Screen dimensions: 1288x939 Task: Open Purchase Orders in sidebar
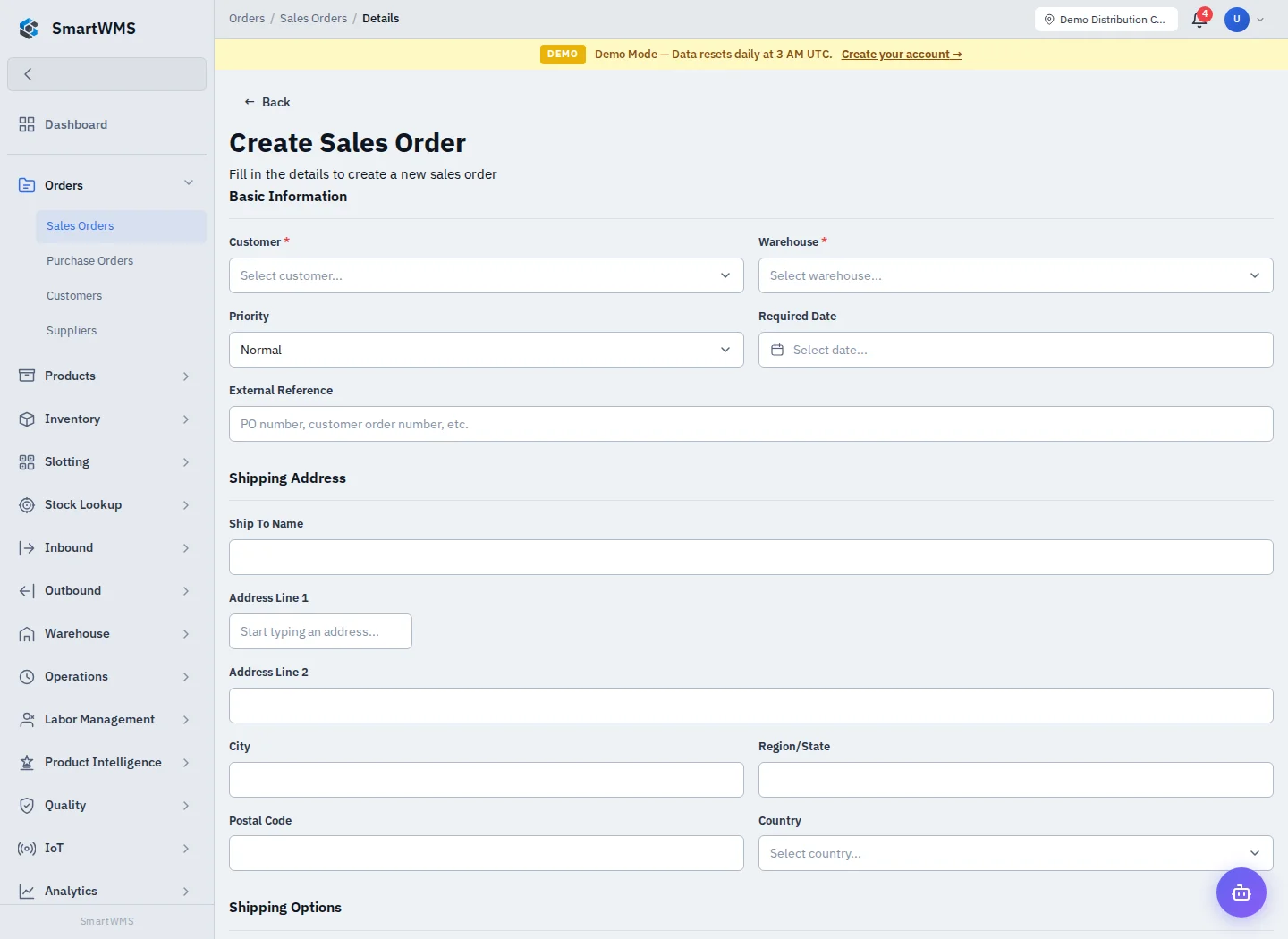121,261
